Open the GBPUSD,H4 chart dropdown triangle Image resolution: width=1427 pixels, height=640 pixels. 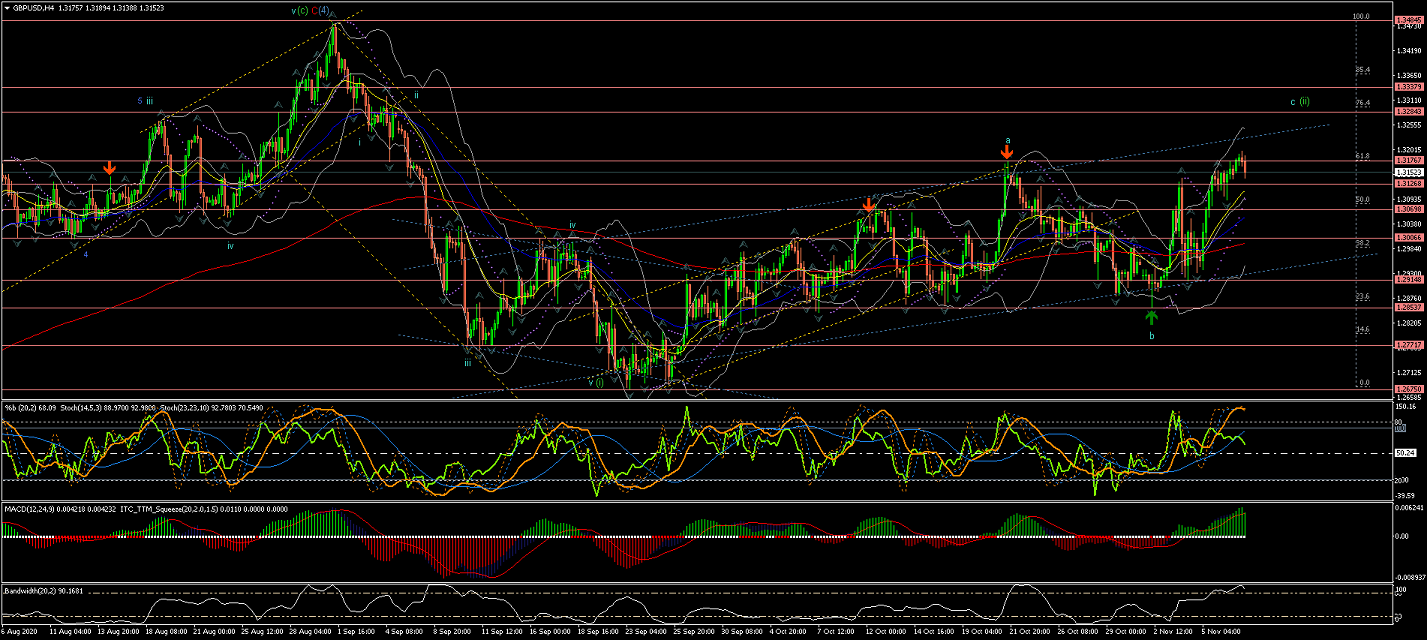pos(7,7)
